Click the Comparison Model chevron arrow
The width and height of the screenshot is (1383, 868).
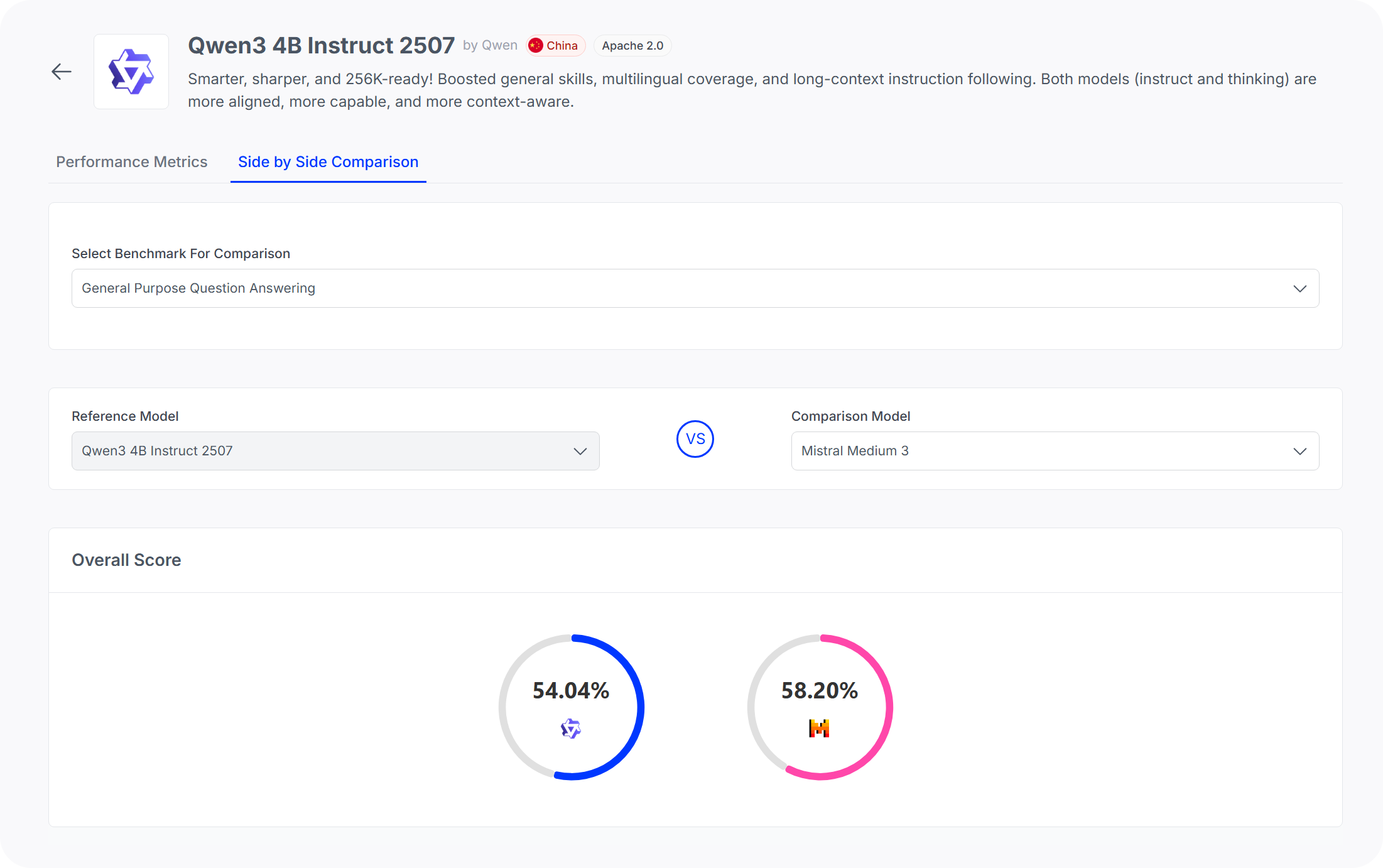pyautogui.click(x=1299, y=452)
